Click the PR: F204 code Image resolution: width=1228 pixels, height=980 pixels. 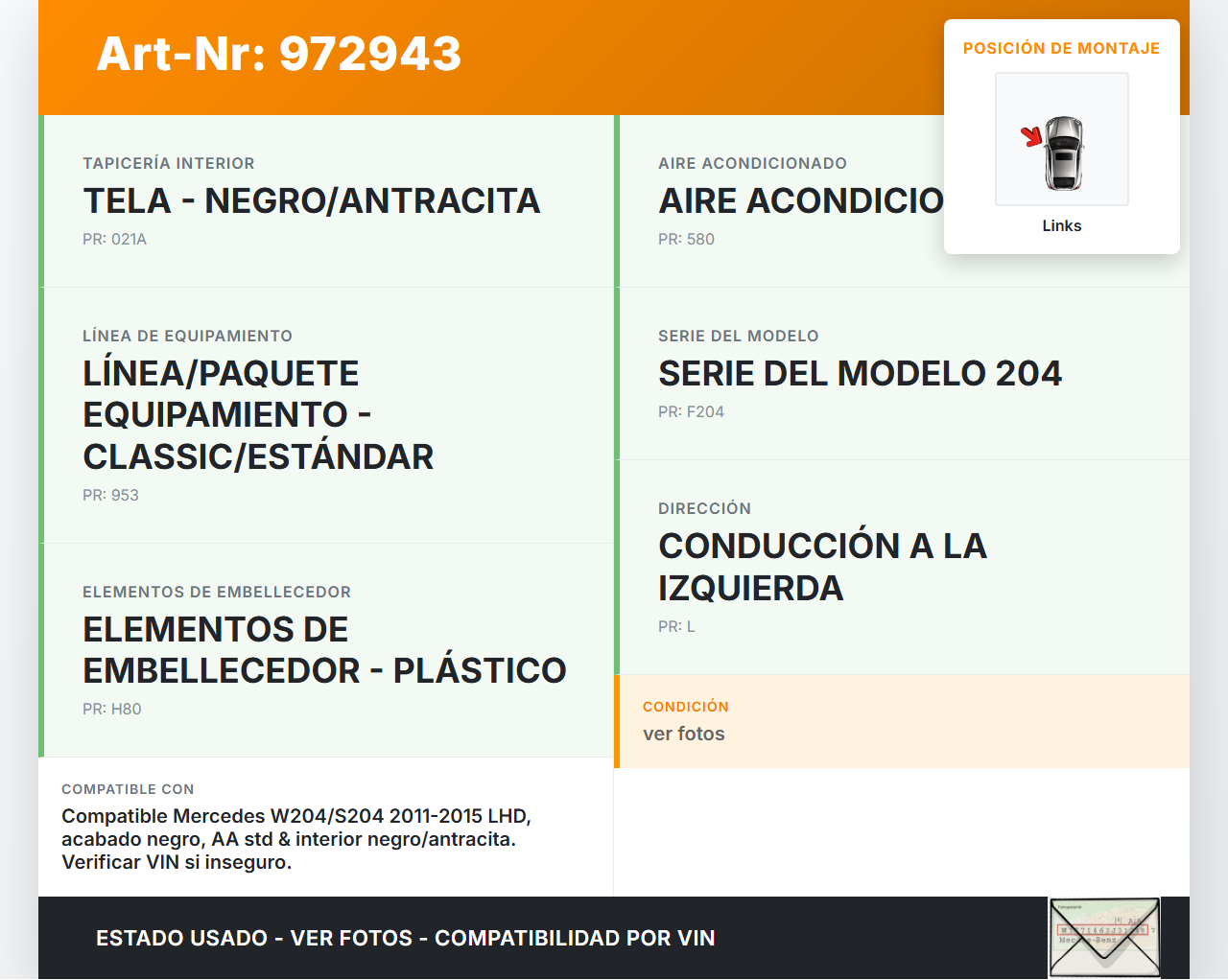691,411
